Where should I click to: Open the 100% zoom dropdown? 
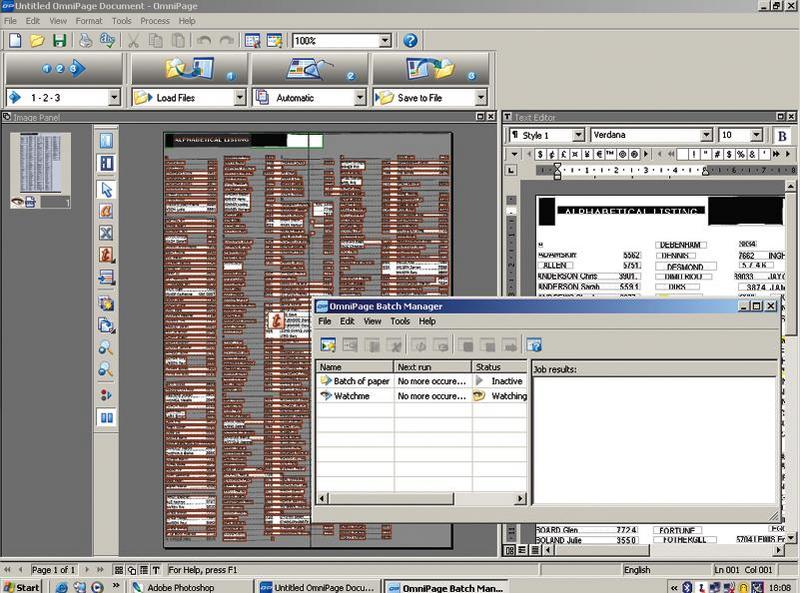pyautogui.click(x=386, y=40)
